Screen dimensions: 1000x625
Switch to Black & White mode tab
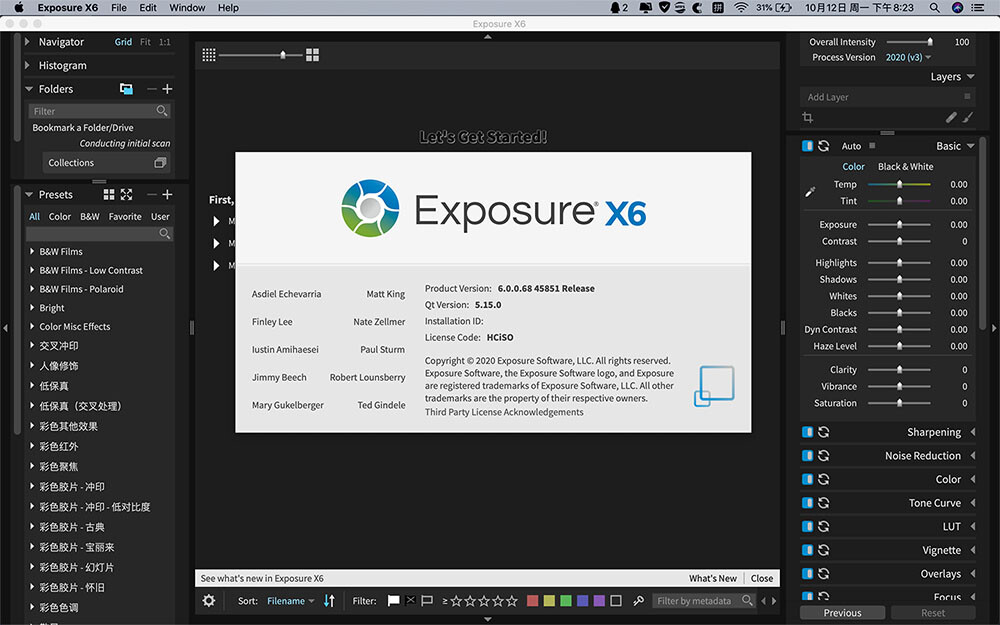[905, 166]
